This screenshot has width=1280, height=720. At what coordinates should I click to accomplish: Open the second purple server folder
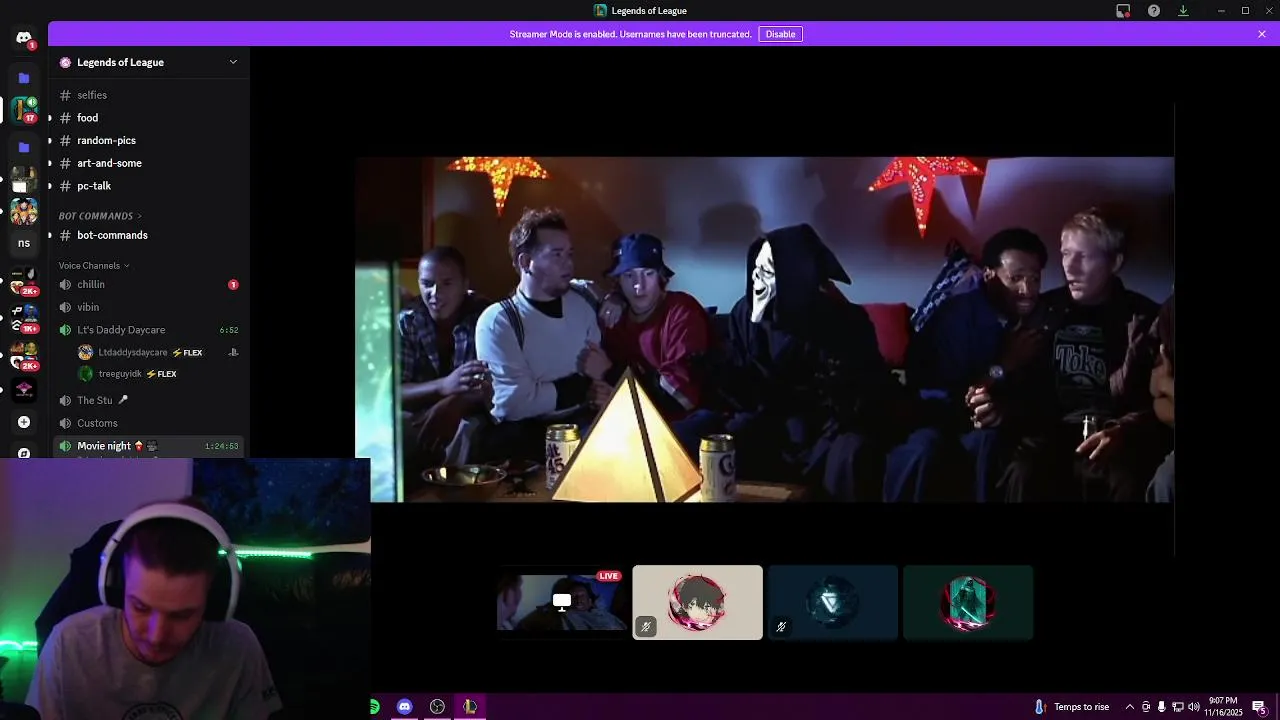[x=24, y=147]
